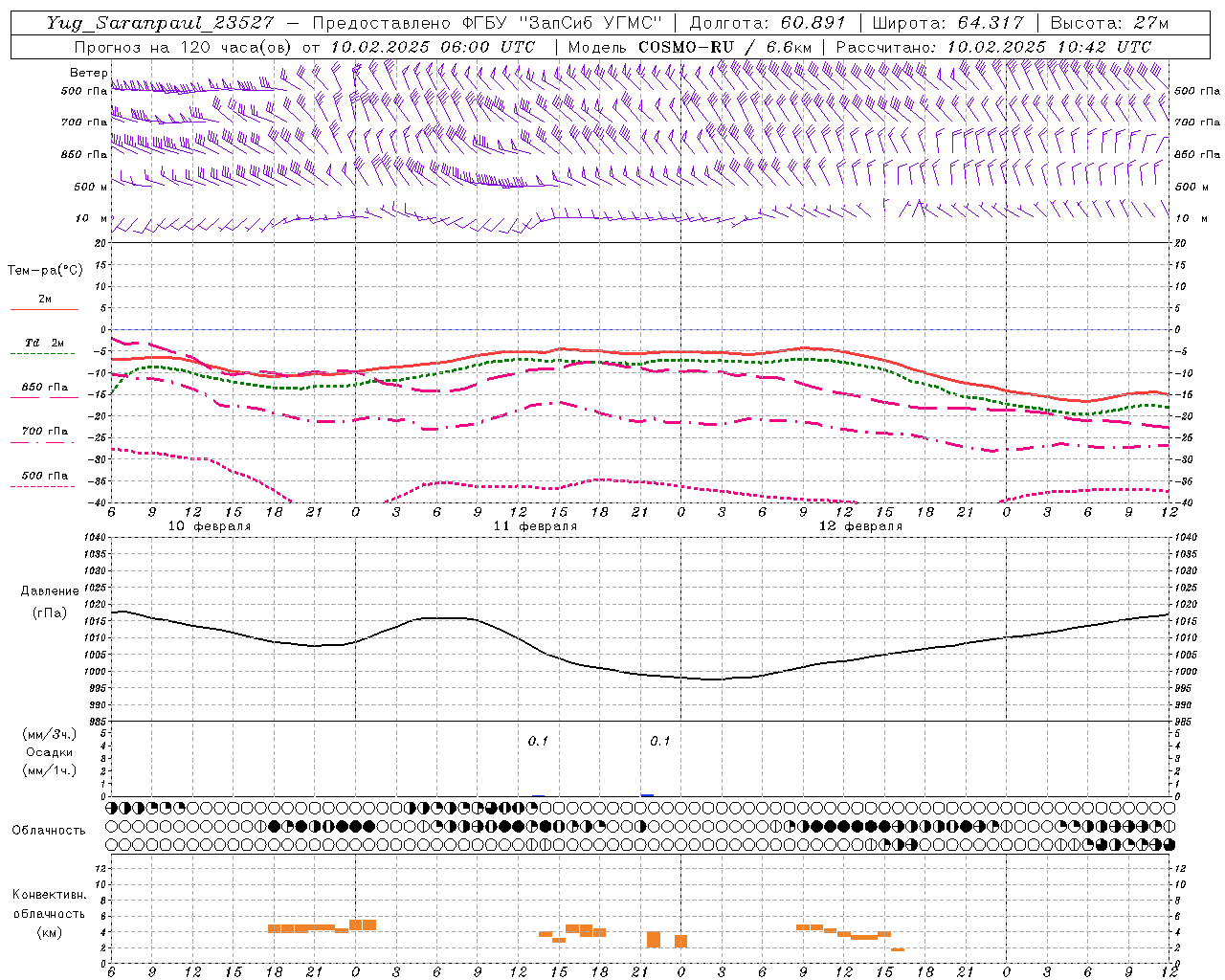Click the Td 2м dew point legend entry
This screenshot has height=980, width=1225.
tap(44, 343)
